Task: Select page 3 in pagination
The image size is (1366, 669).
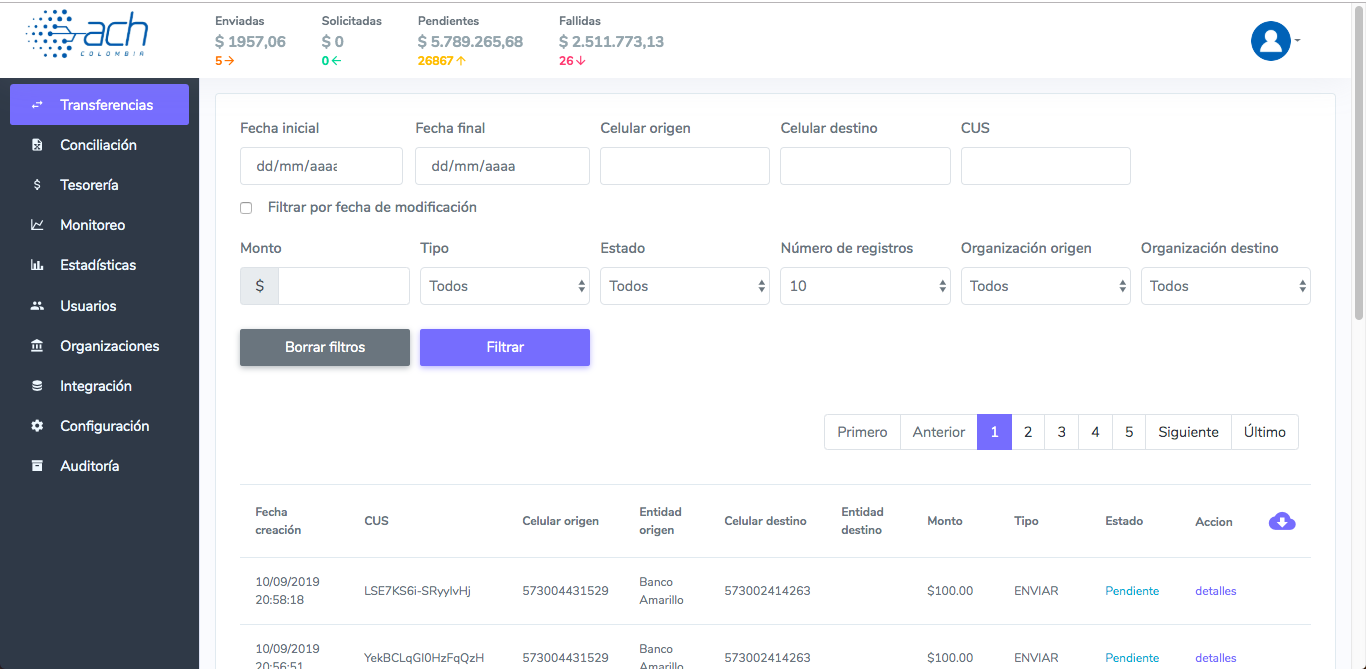Action: (x=1062, y=432)
